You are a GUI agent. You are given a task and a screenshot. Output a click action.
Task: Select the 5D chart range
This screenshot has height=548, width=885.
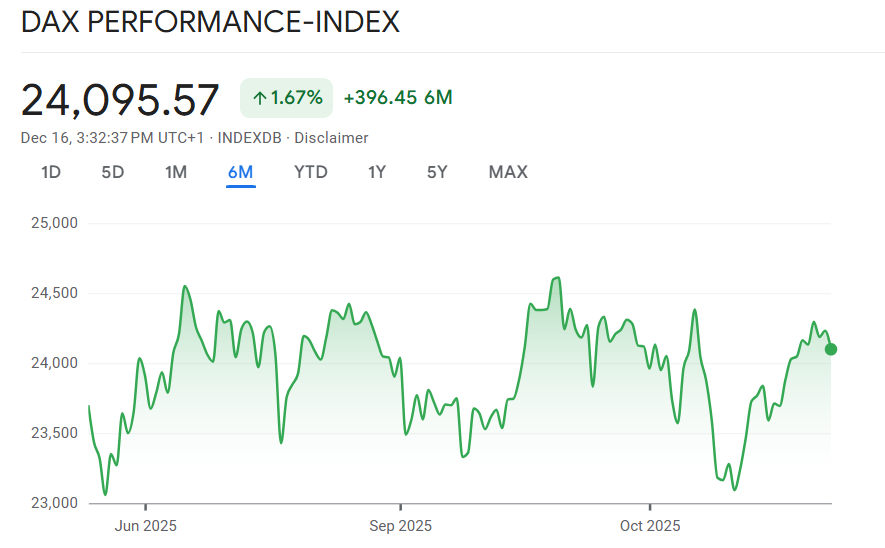click(x=113, y=172)
